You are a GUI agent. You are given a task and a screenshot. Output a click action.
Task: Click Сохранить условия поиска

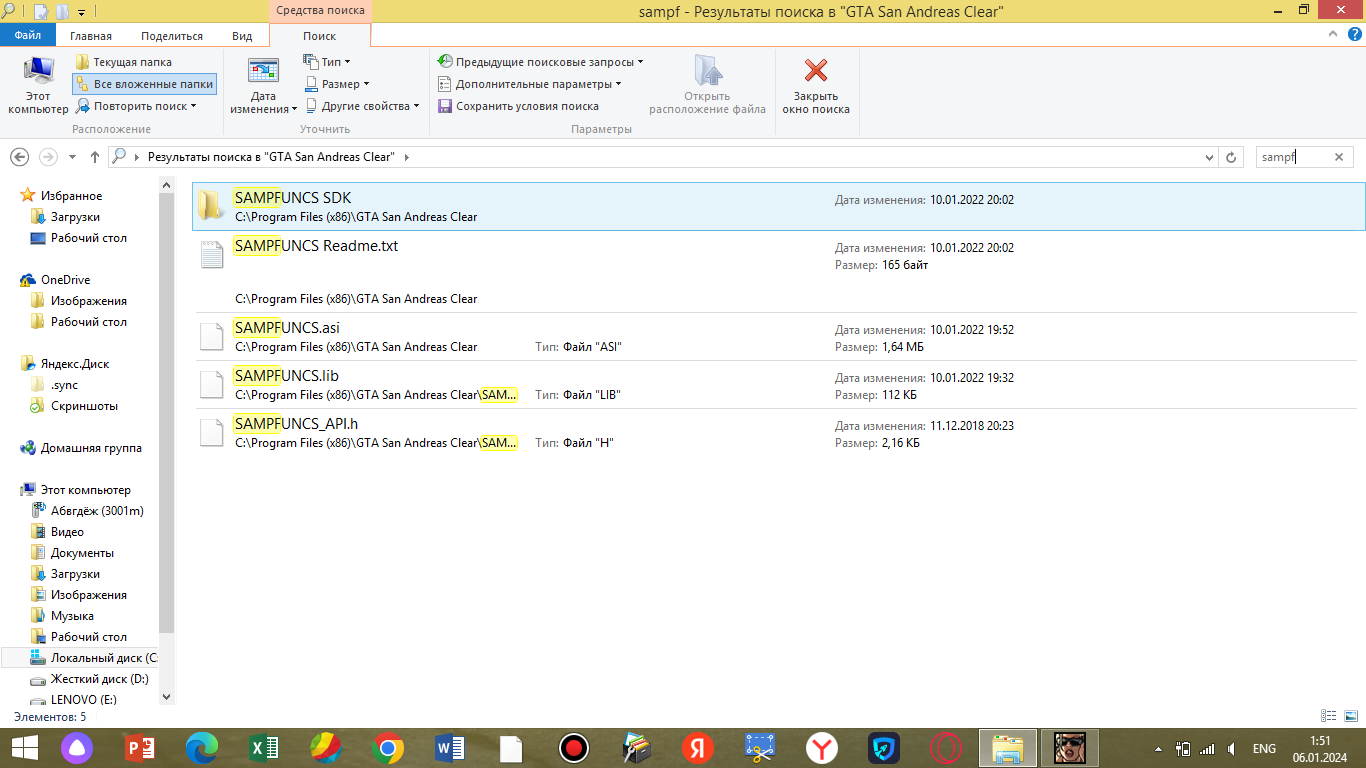(518, 106)
